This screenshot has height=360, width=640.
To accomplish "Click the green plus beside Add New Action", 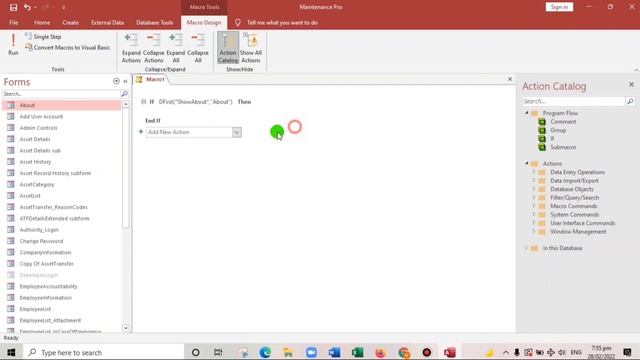I will (141, 132).
